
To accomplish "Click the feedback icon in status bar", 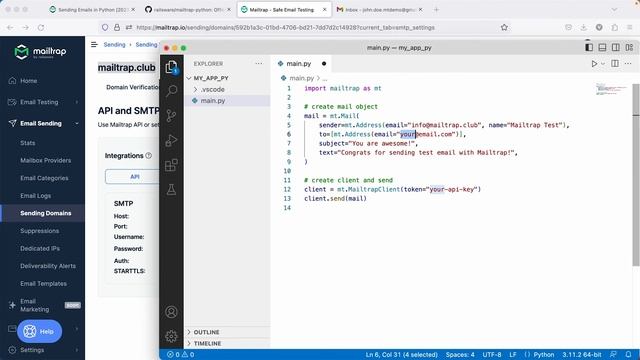I will (613, 355).
